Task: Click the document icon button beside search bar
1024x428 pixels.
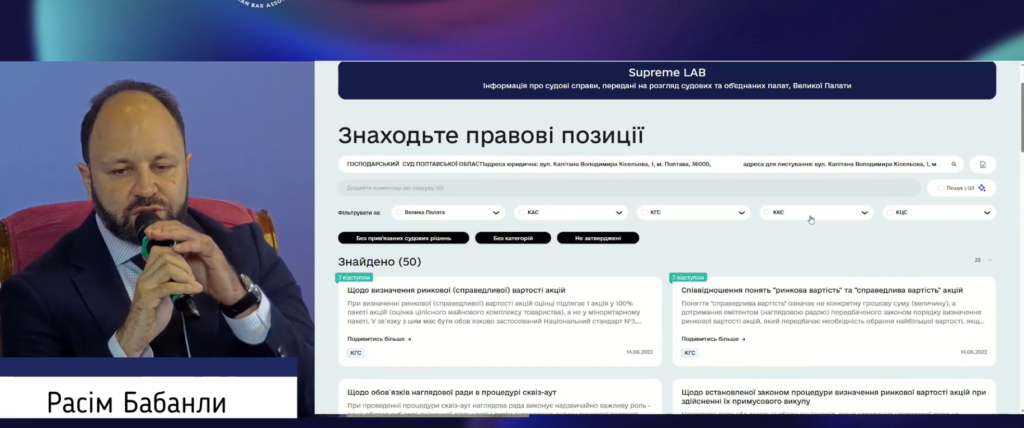Action: 983,164
